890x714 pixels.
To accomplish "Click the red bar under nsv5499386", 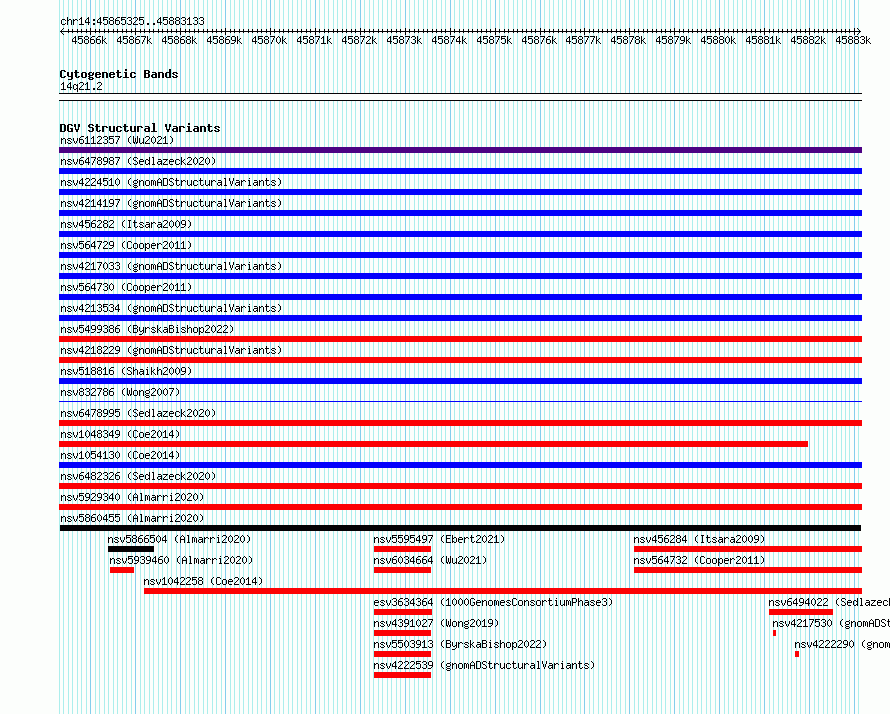I will [460, 339].
